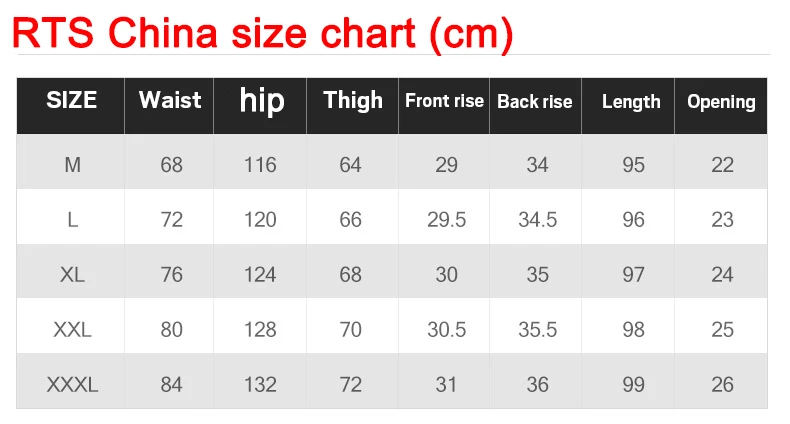790x424 pixels.
Task: Click opening value 24 in XL row
Action: click(x=722, y=274)
